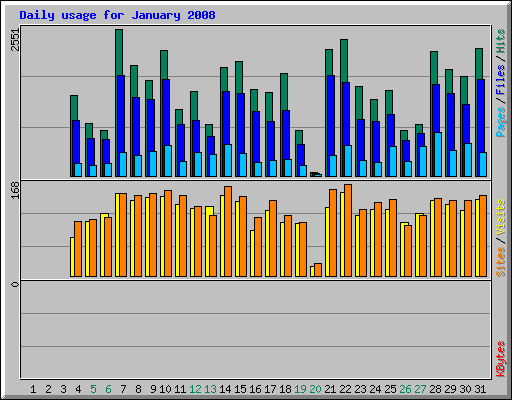Click the orange Visits bar for day 14
Screen dimensions: 512x400
(228, 231)
